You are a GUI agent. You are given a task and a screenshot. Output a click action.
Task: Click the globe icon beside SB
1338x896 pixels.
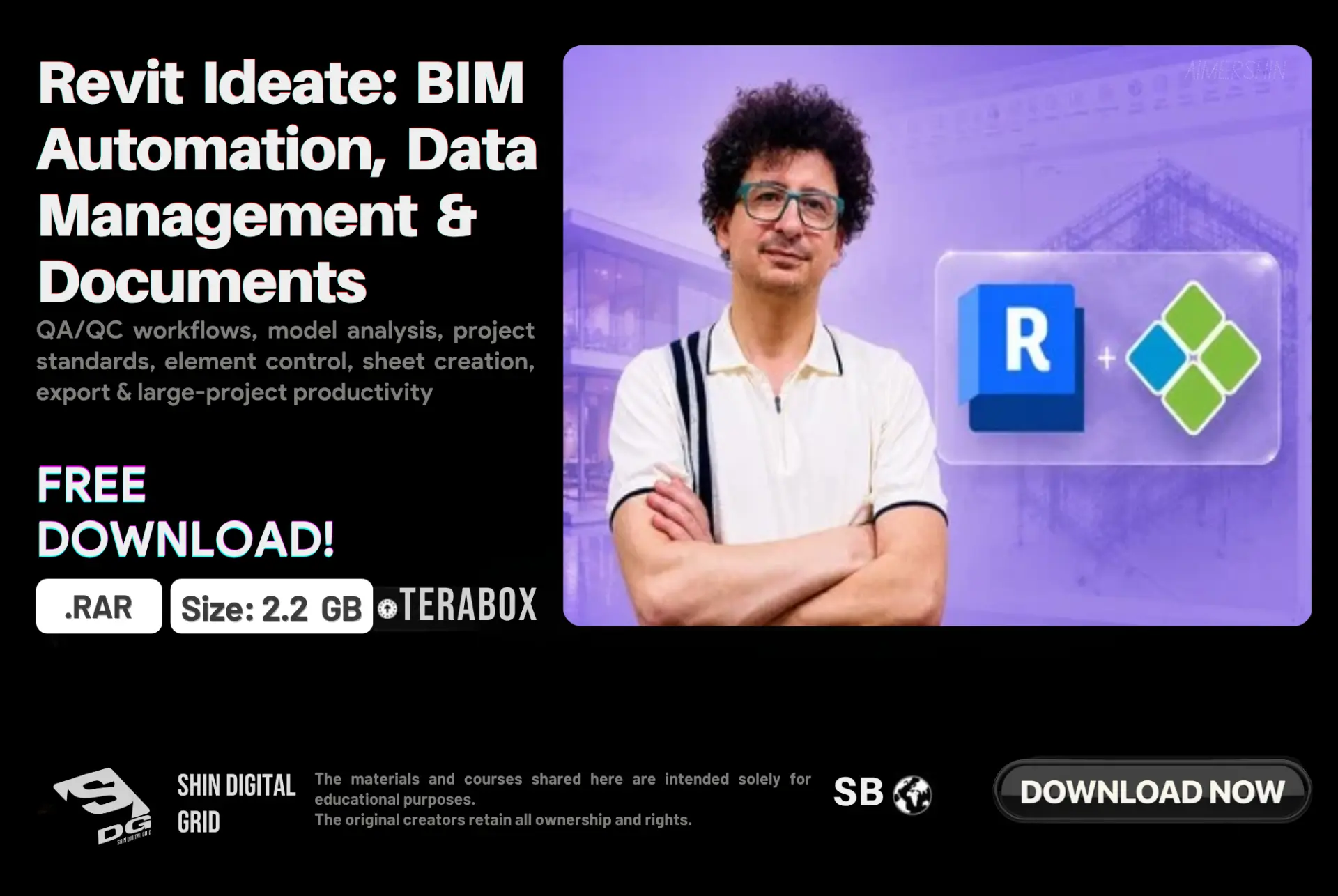(912, 795)
